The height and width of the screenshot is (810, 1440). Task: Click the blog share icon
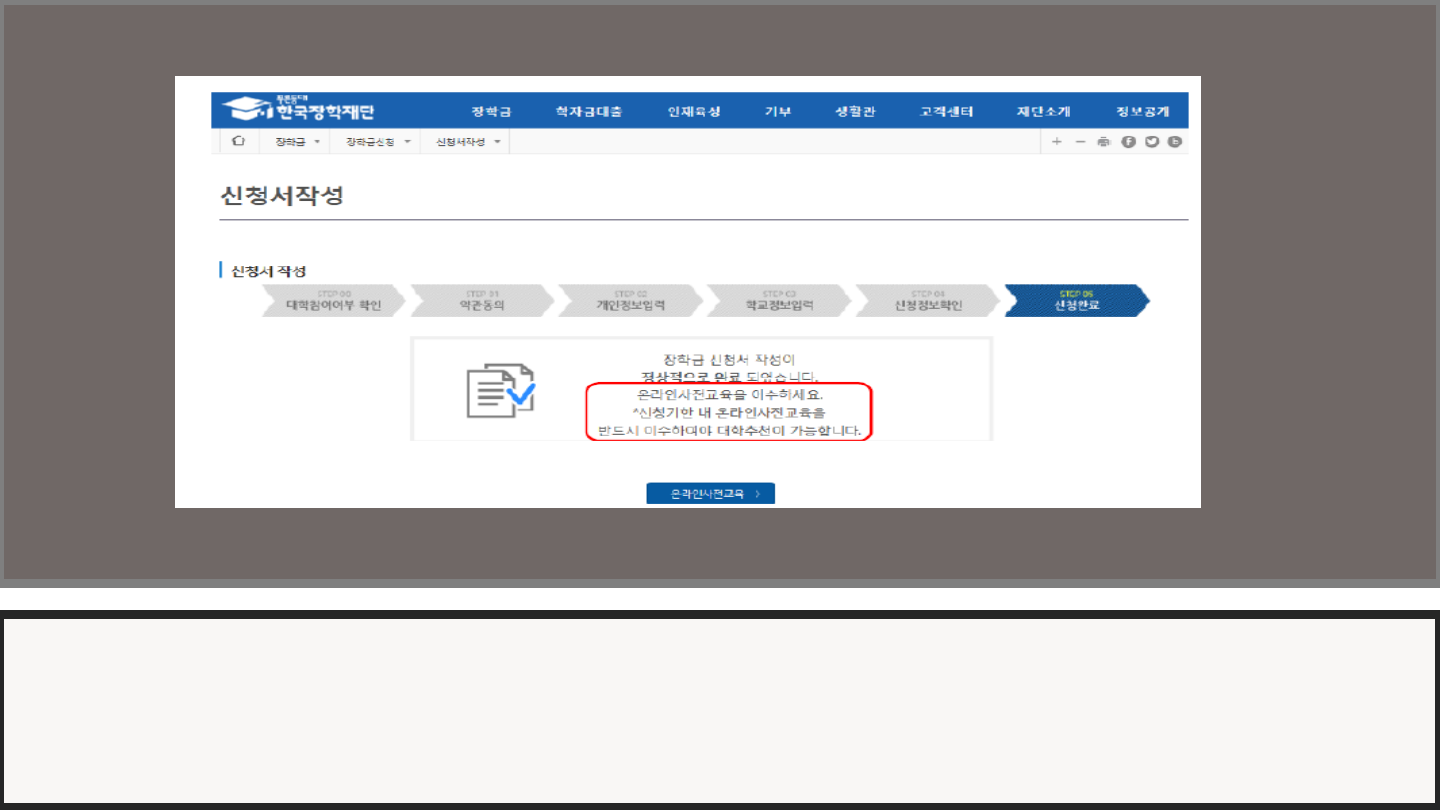[x=1175, y=142]
